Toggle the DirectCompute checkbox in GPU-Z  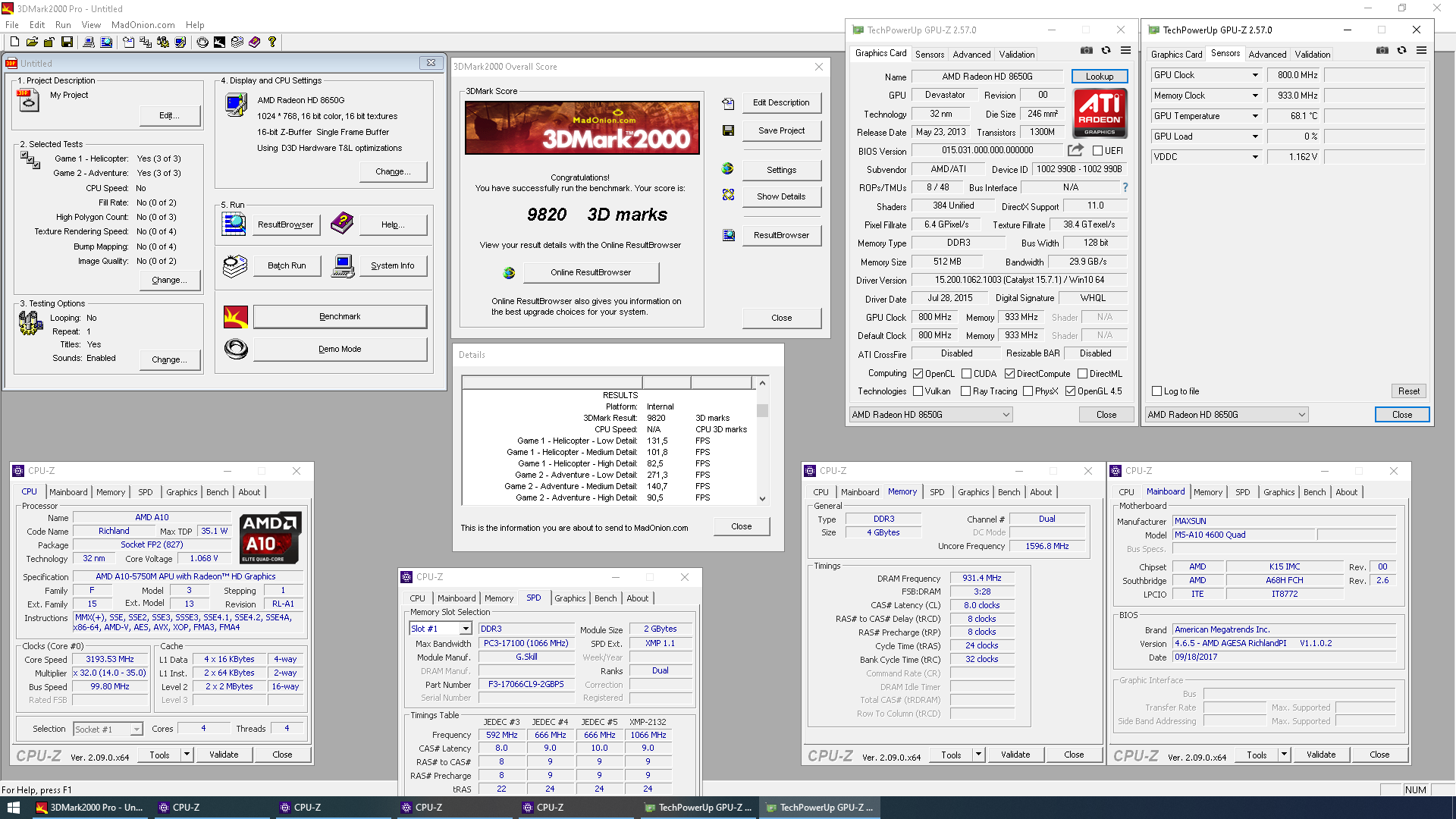(1010, 374)
